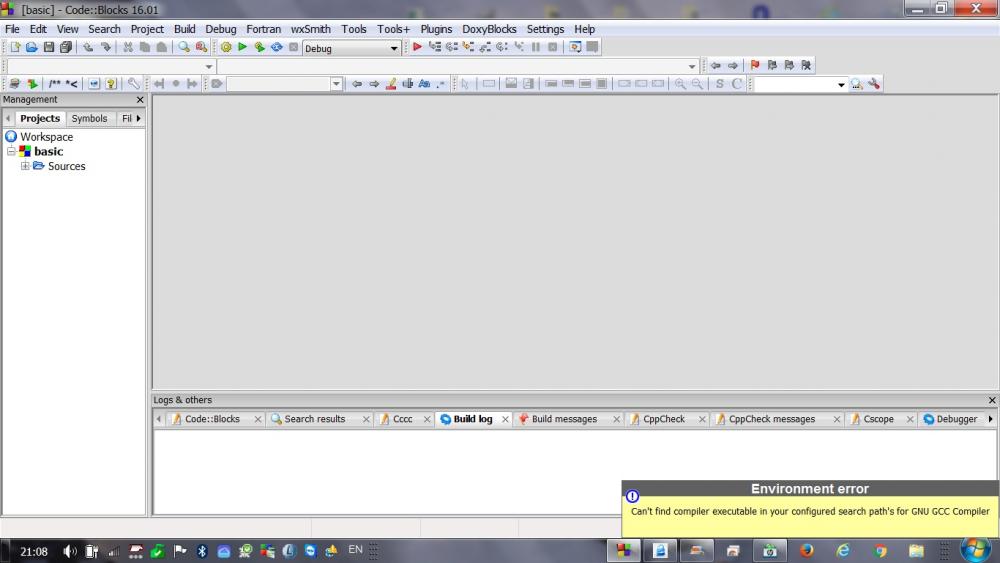Click the Find magnifier icon
This screenshot has width=1000, height=563.
pyautogui.click(x=184, y=47)
